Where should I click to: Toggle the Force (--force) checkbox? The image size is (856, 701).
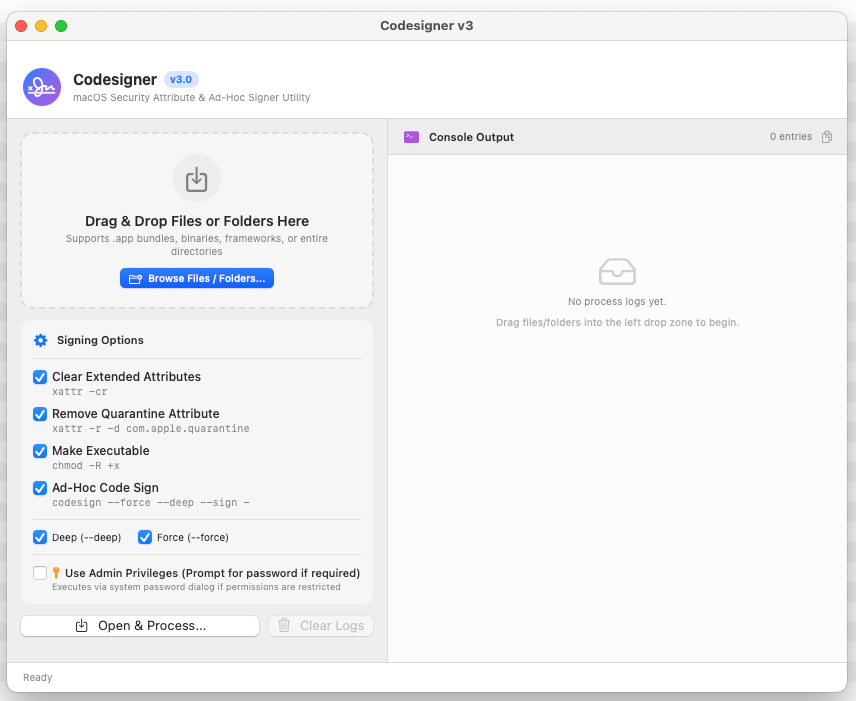point(145,537)
